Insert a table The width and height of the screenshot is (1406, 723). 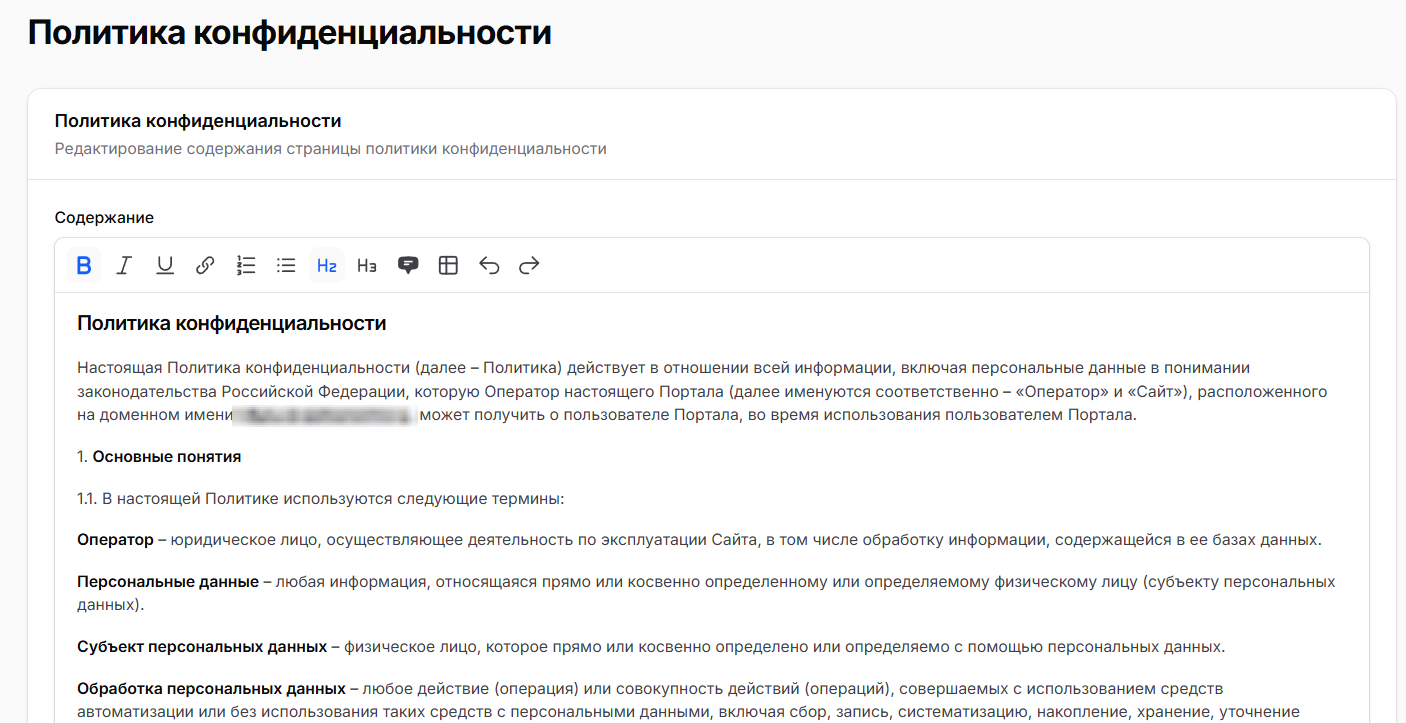(448, 265)
